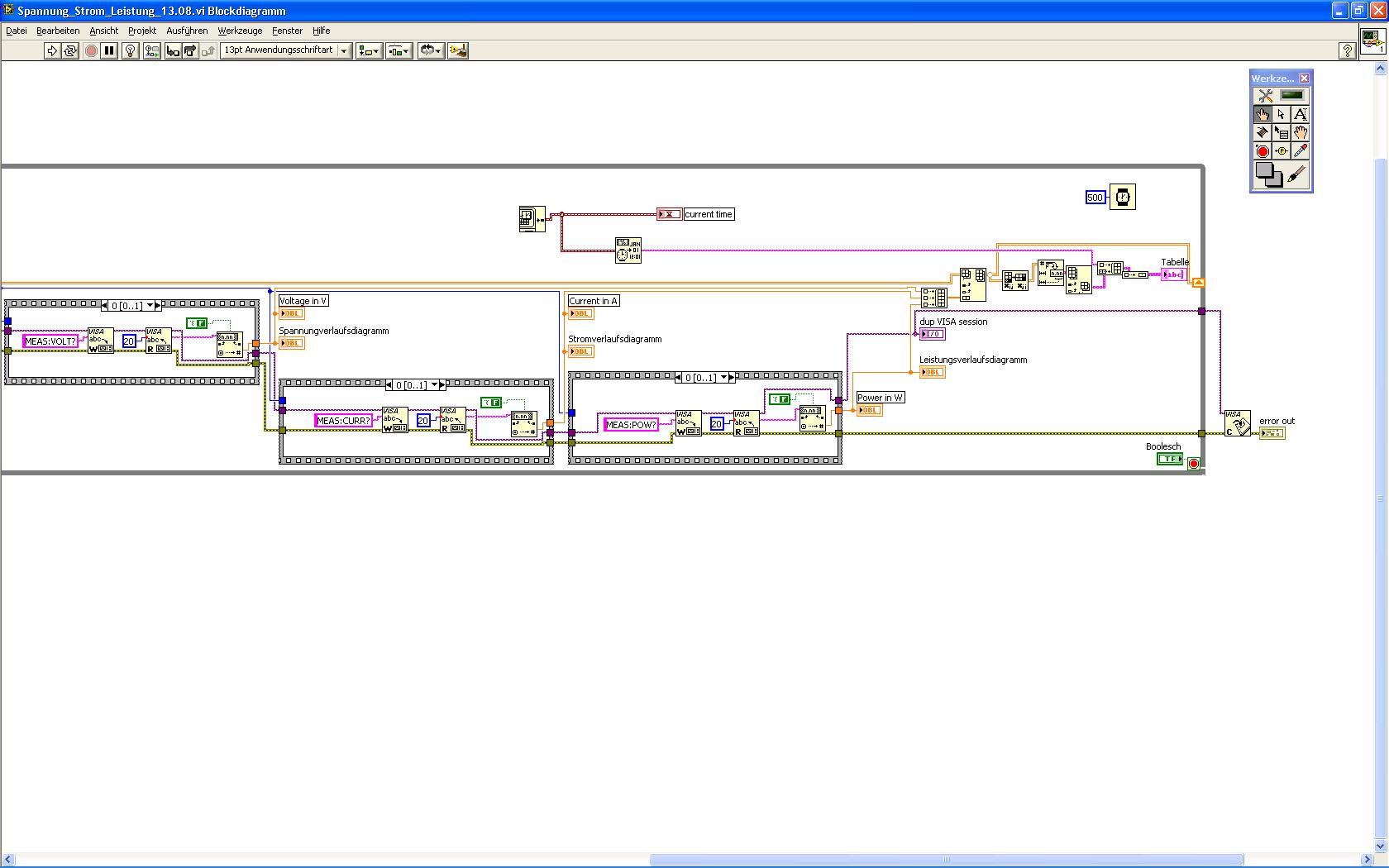
Task: Click the MEAS:VOLT? string constant
Action: [x=50, y=341]
